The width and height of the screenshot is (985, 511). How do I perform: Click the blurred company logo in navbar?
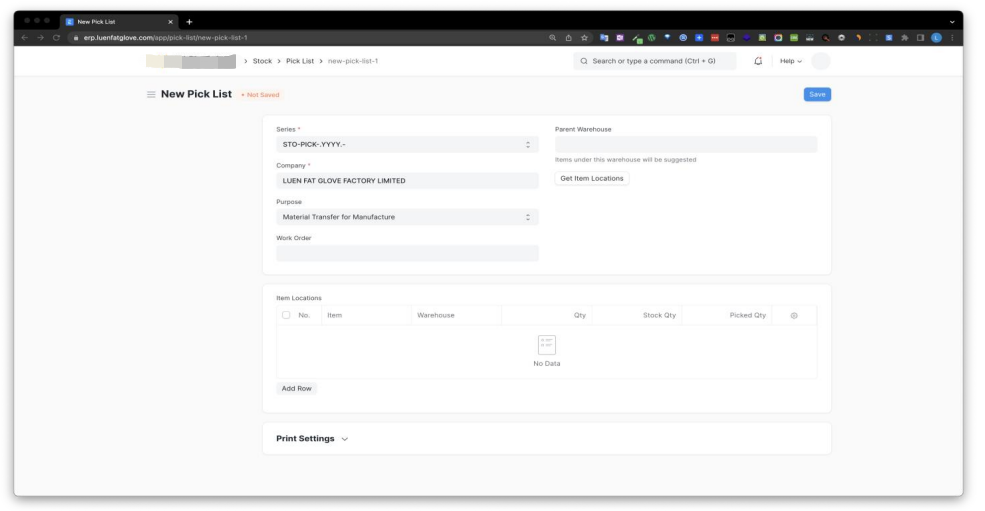[191, 61]
